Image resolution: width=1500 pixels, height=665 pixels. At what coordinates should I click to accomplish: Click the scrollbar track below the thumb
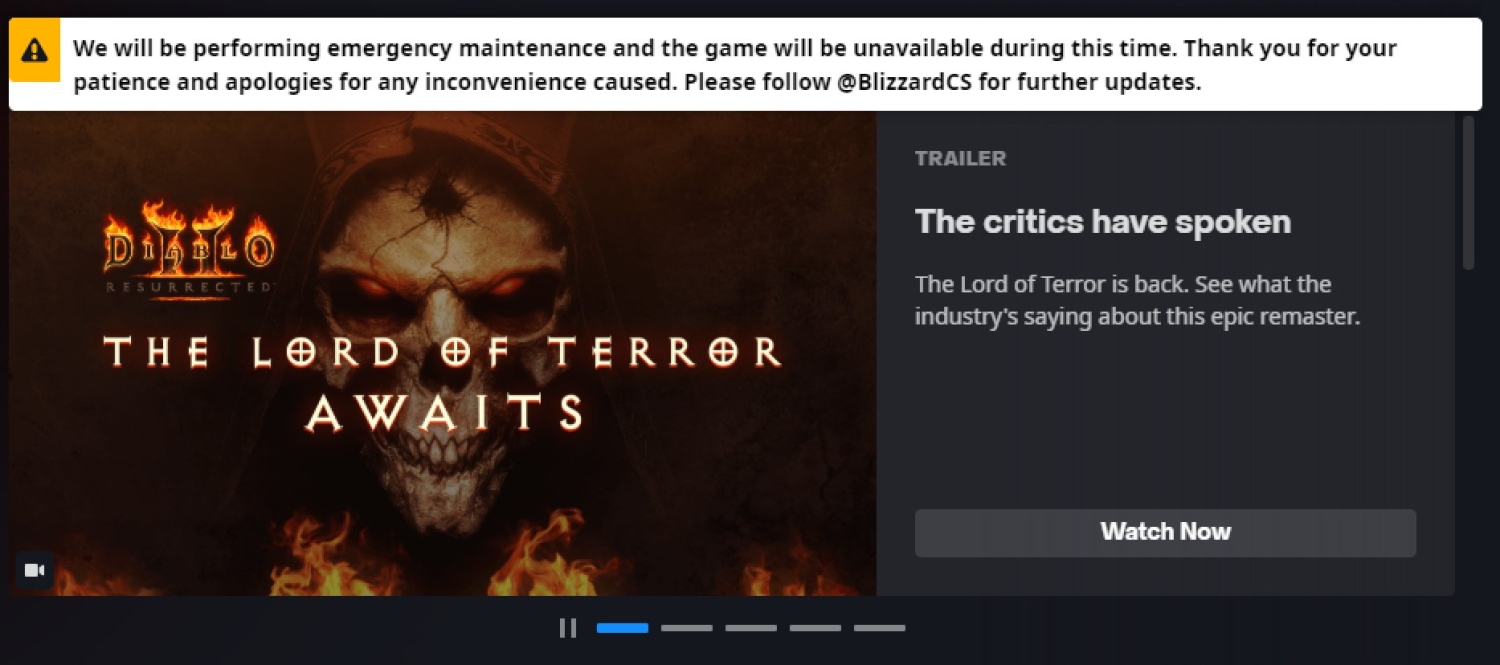click(1468, 430)
